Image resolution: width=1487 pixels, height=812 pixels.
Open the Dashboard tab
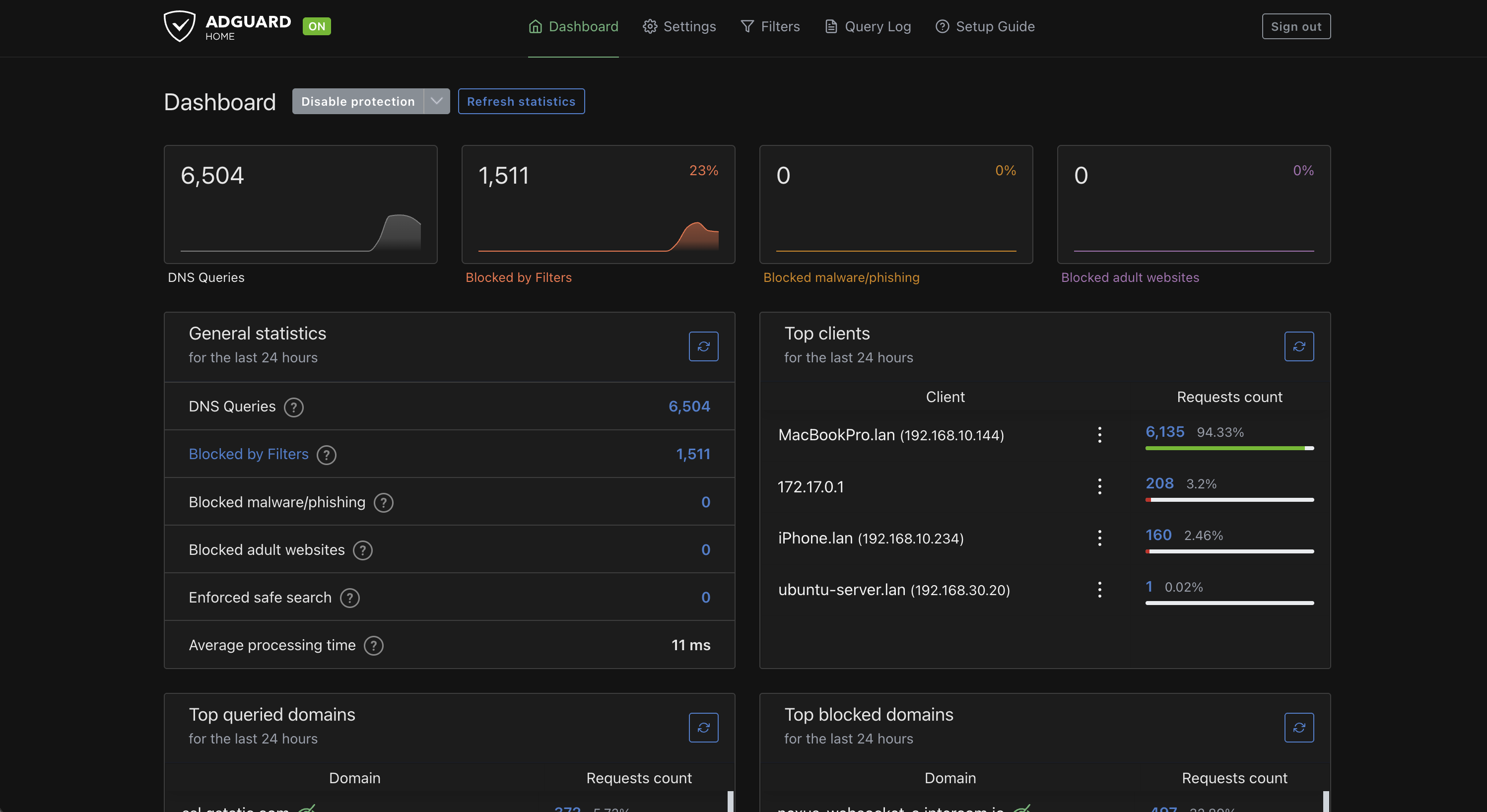[573, 26]
